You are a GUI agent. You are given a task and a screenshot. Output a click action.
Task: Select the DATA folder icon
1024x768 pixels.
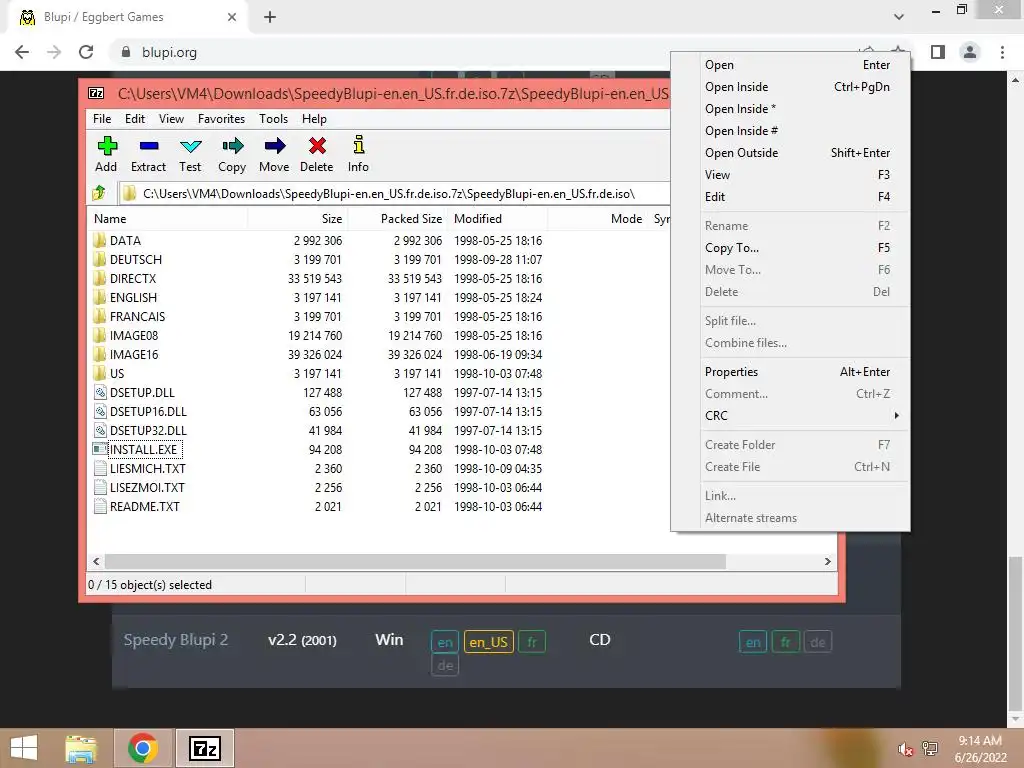point(99,240)
